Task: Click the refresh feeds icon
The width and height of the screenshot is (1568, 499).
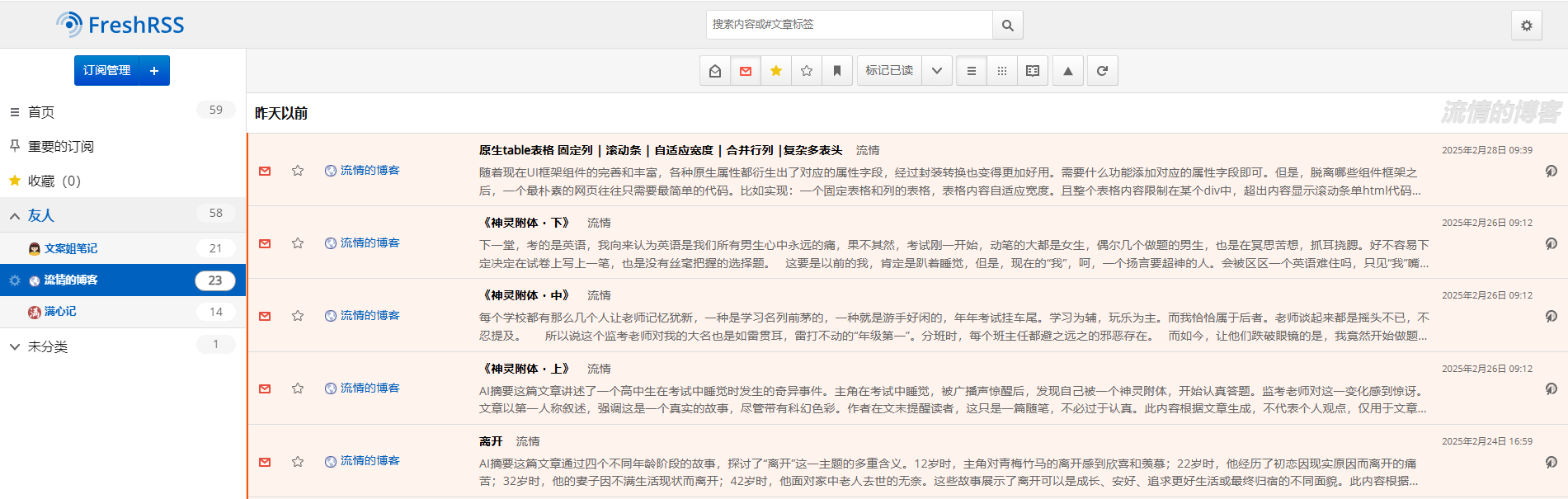Action: point(1102,71)
